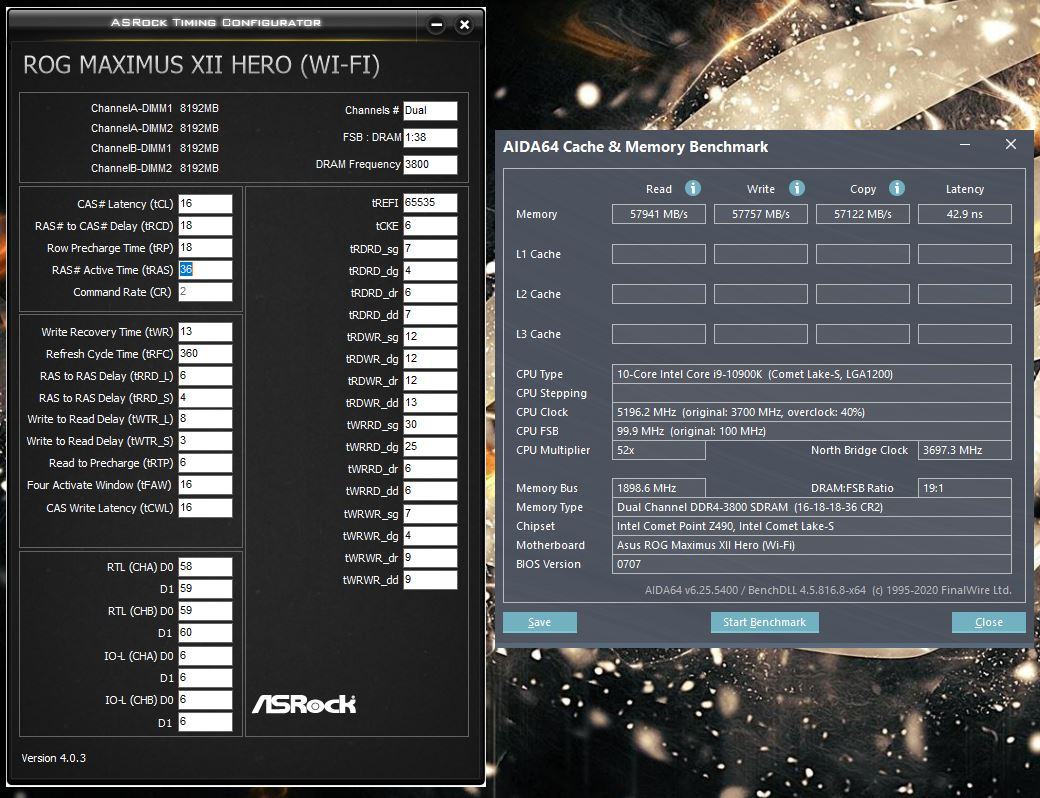Click Start Benchmark button

click(x=765, y=622)
